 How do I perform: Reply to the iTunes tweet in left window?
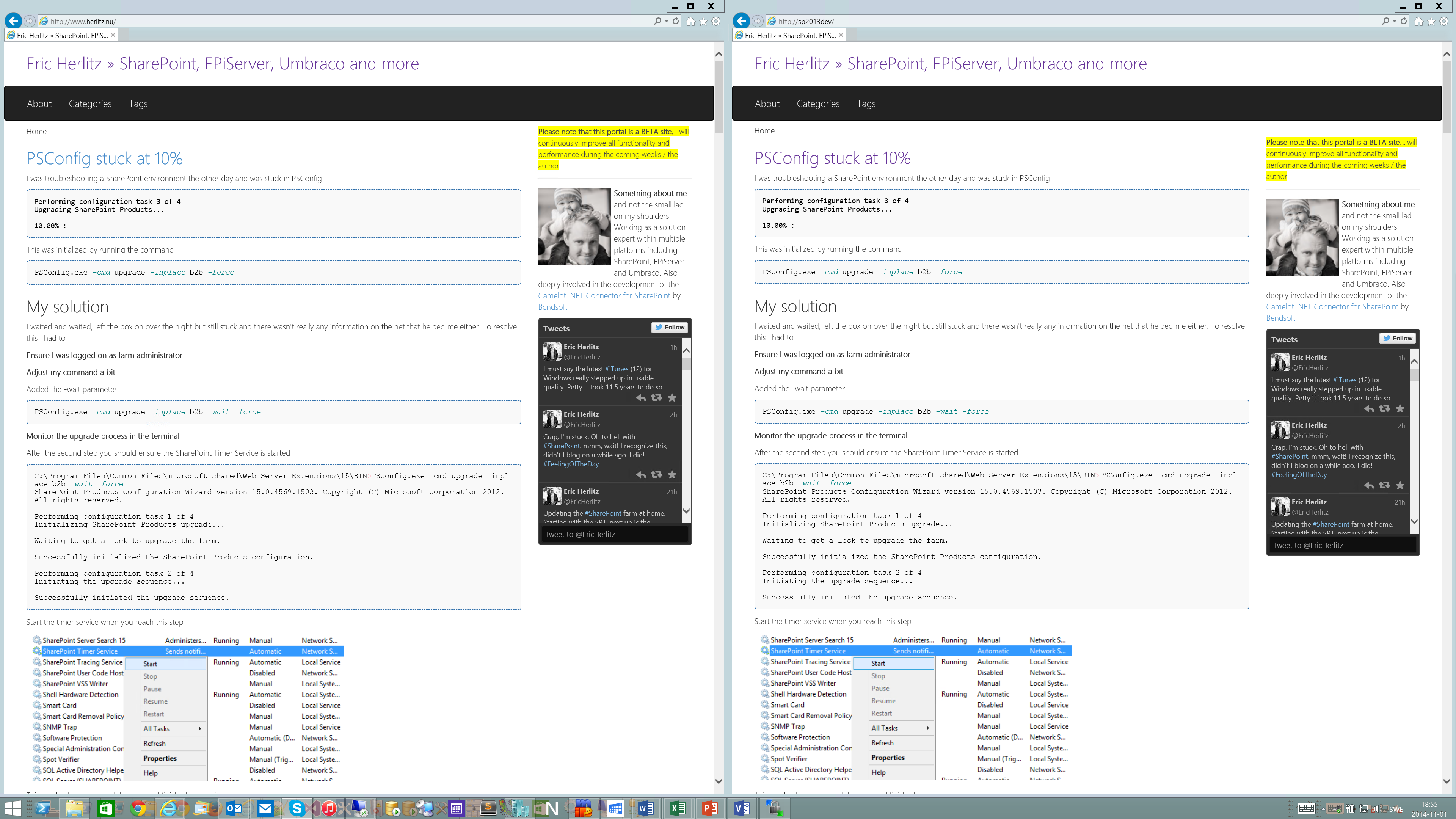tap(641, 398)
